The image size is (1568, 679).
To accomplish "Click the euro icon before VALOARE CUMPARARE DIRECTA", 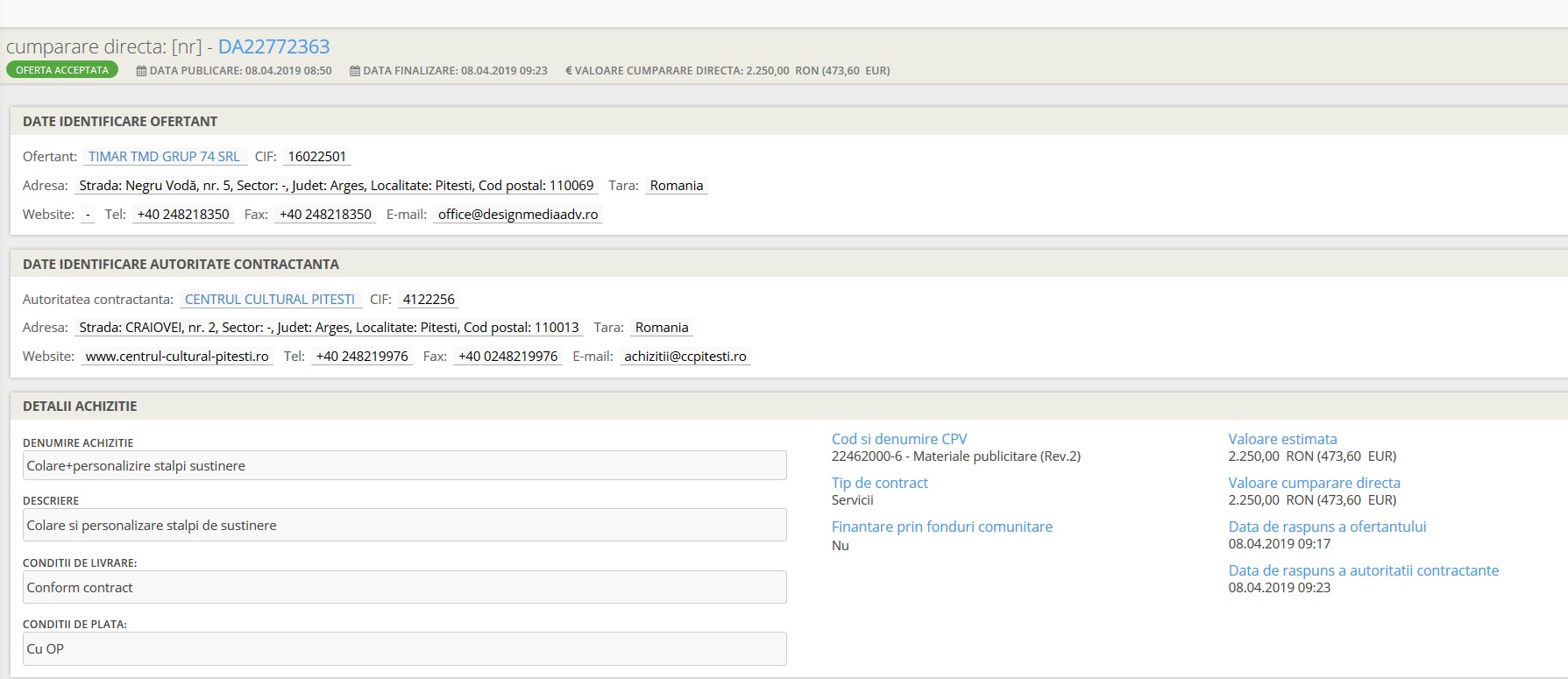I will (569, 71).
